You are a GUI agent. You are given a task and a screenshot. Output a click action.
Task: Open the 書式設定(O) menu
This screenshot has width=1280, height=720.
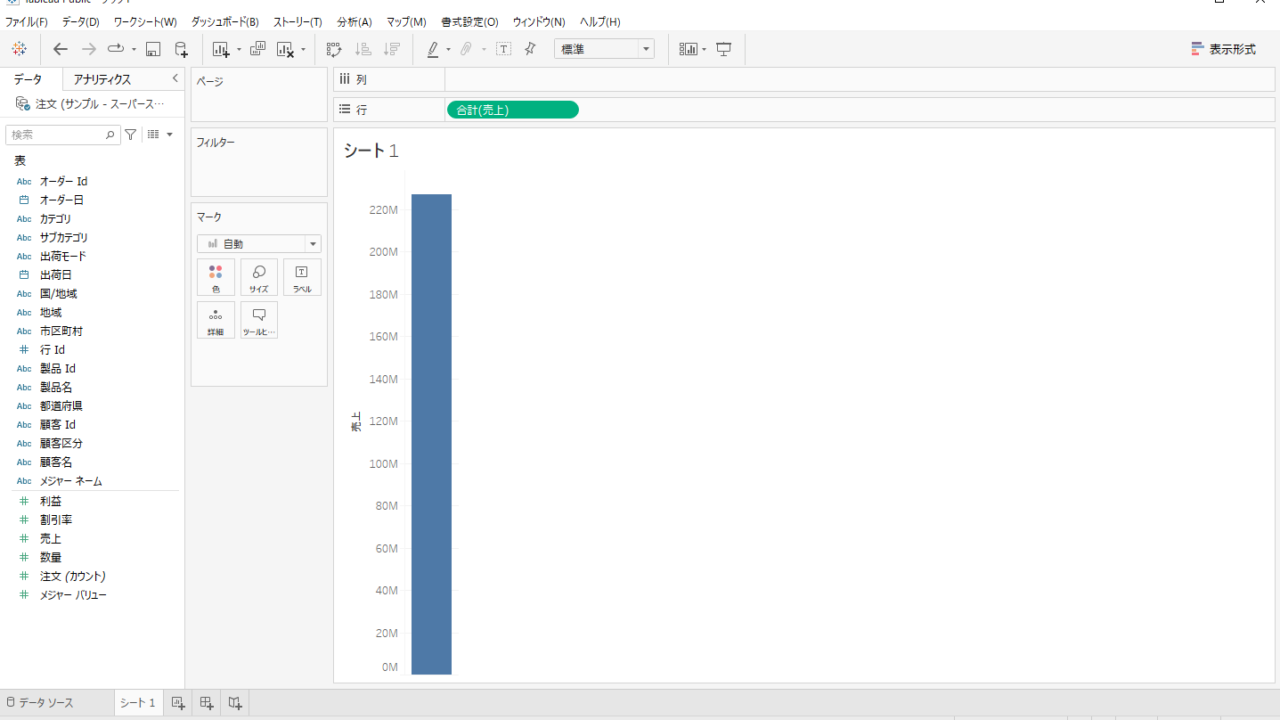click(470, 22)
